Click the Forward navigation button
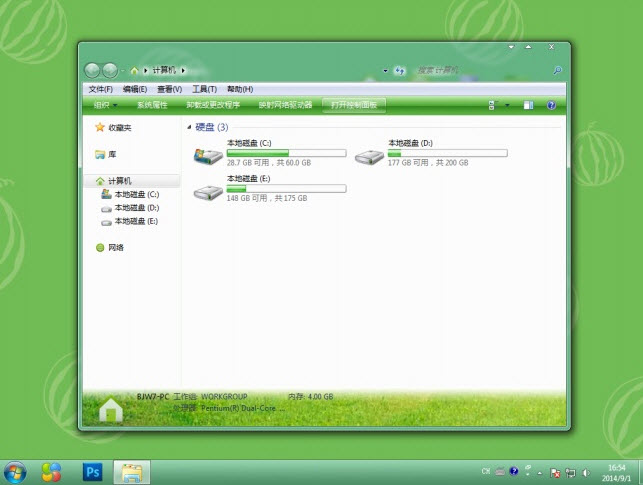643x485 pixels. point(110,71)
